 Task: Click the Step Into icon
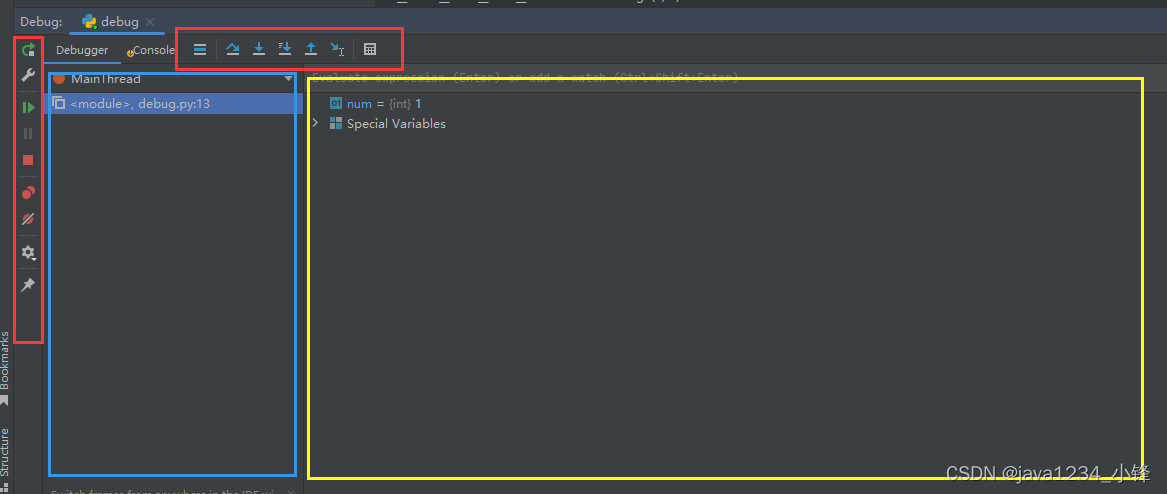pyautogui.click(x=259, y=50)
